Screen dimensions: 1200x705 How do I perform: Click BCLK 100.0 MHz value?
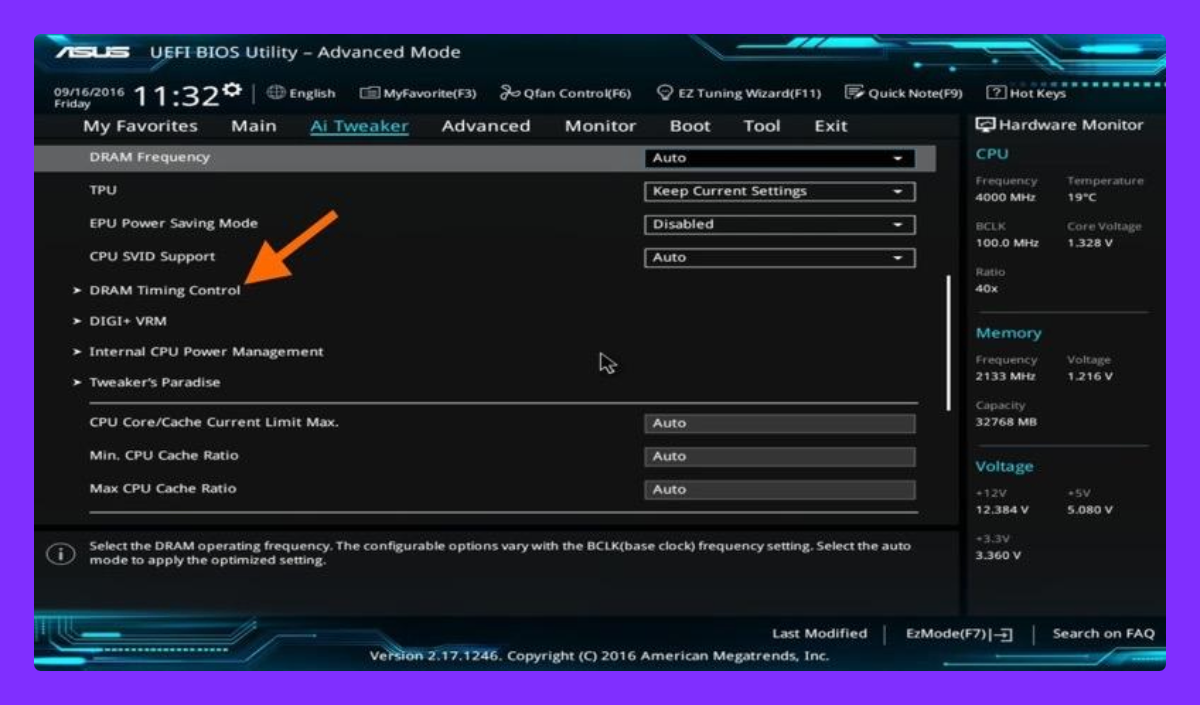1007,243
